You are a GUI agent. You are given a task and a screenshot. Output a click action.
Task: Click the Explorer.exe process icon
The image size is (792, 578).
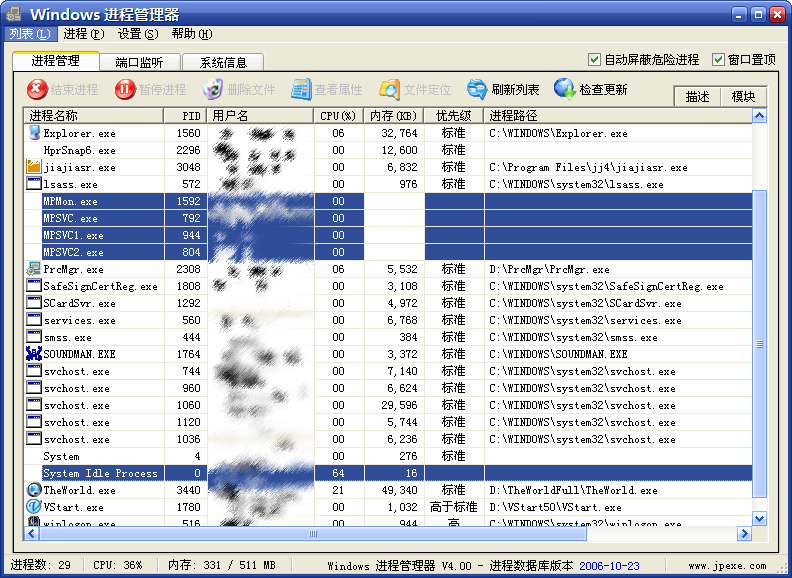tap(34, 133)
